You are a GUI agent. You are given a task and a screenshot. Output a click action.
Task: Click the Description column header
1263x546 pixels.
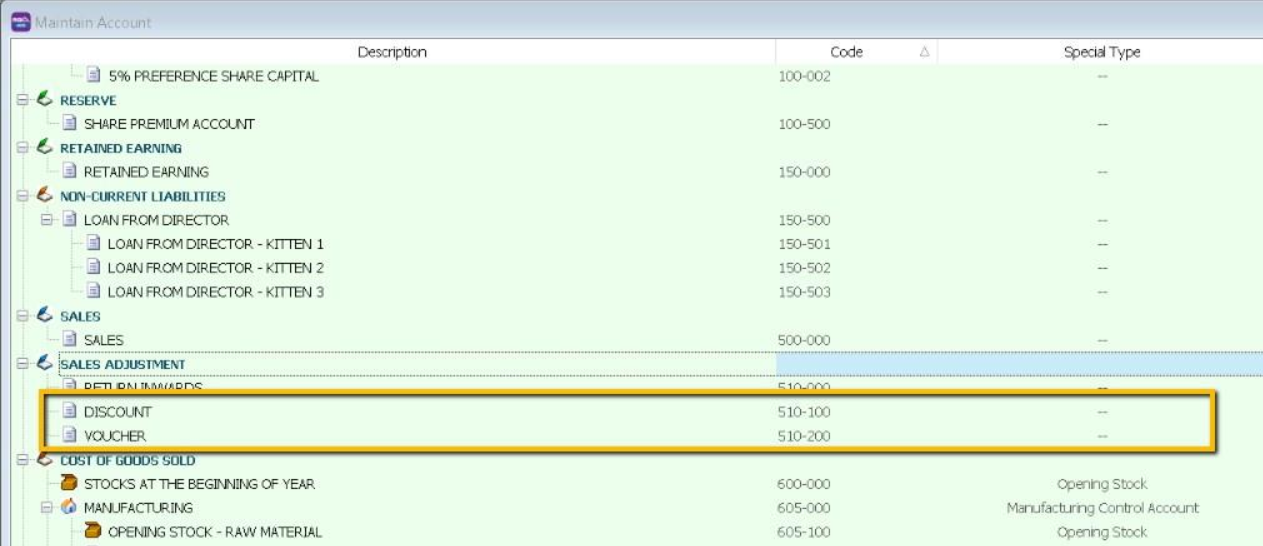(392, 52)
